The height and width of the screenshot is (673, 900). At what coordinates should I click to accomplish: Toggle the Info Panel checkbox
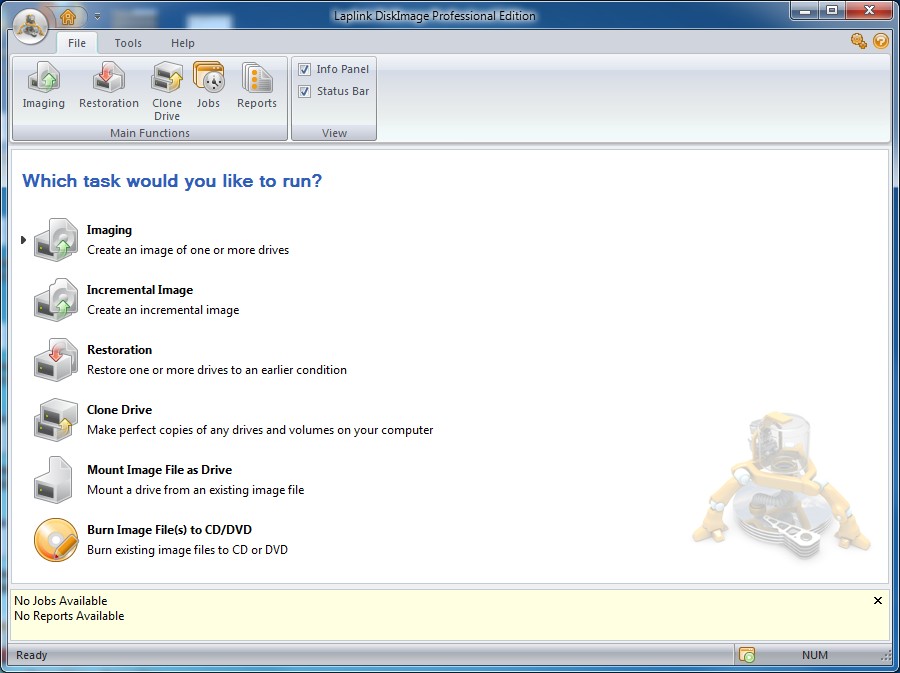click(305, 69)
